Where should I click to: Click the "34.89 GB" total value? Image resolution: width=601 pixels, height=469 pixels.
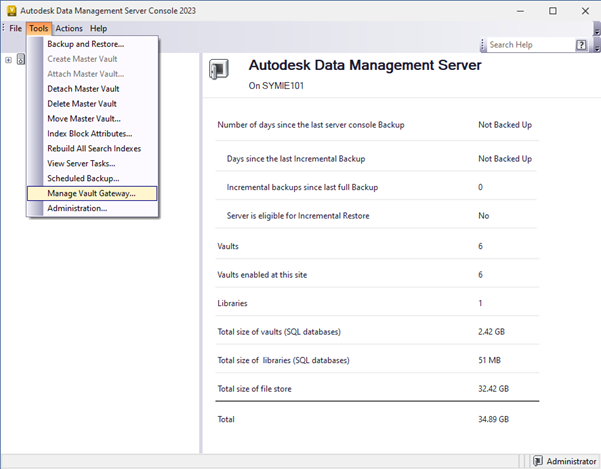click(x=493, y=420)
